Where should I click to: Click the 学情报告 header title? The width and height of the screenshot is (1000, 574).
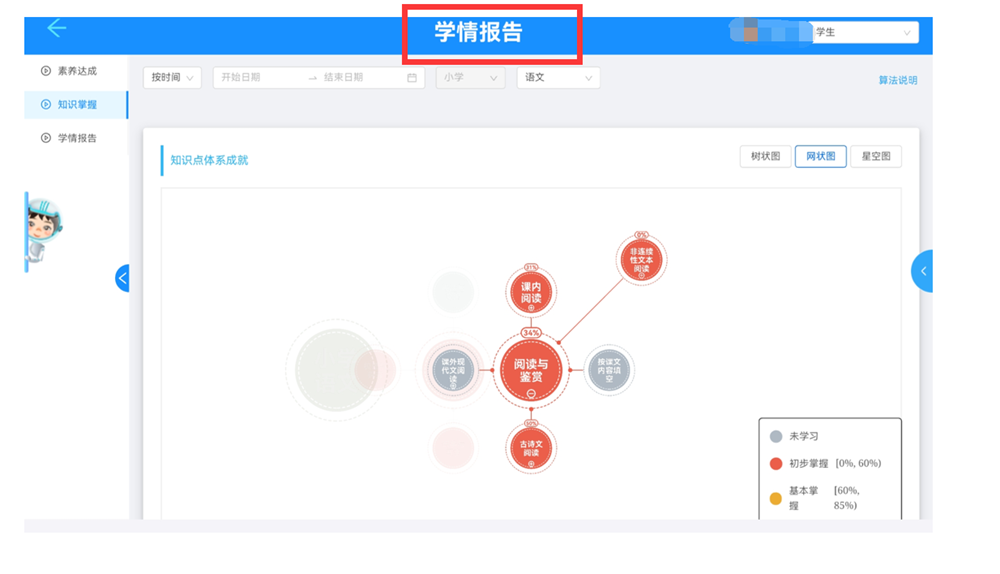478,32
